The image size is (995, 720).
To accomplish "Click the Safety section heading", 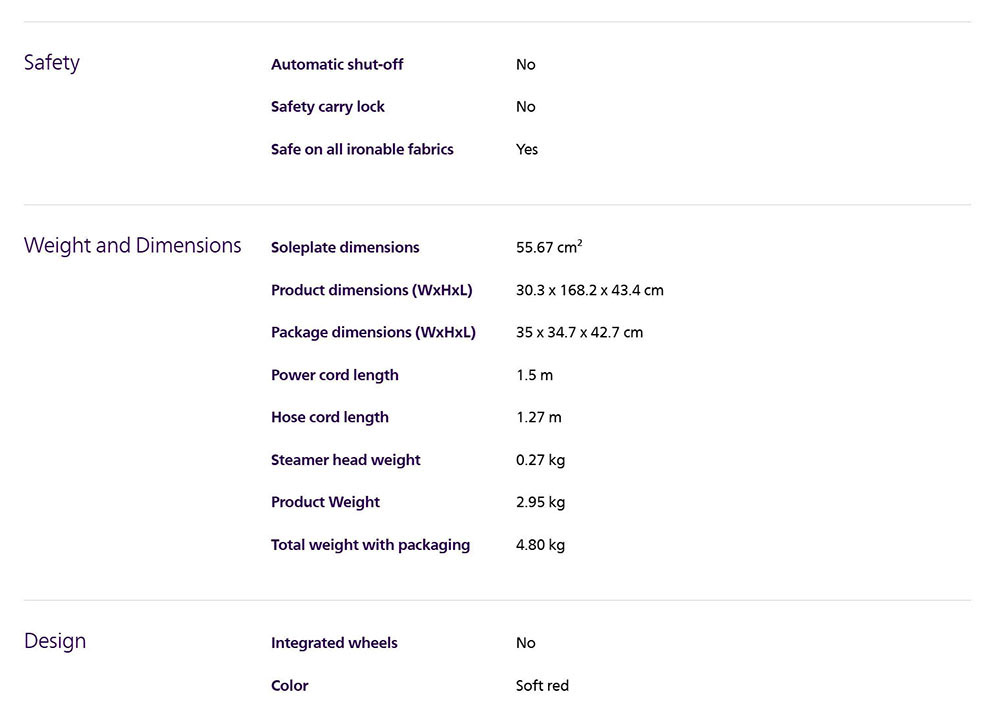I will point(52,63).
